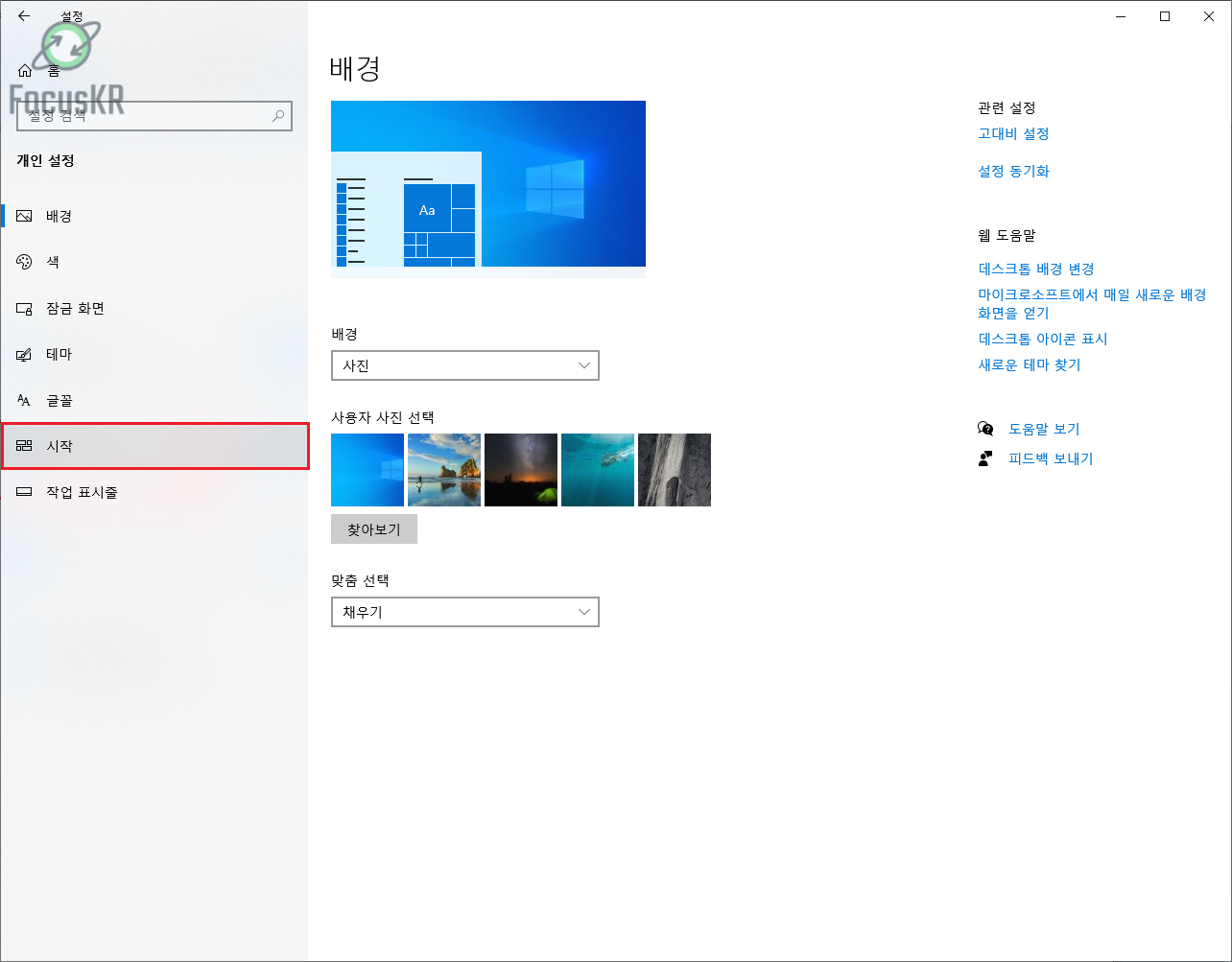Image resolution: width=1232 pixels, height=962 pixels.
Task: Click the 찾아보기 button
Action: tap(374, 528)
